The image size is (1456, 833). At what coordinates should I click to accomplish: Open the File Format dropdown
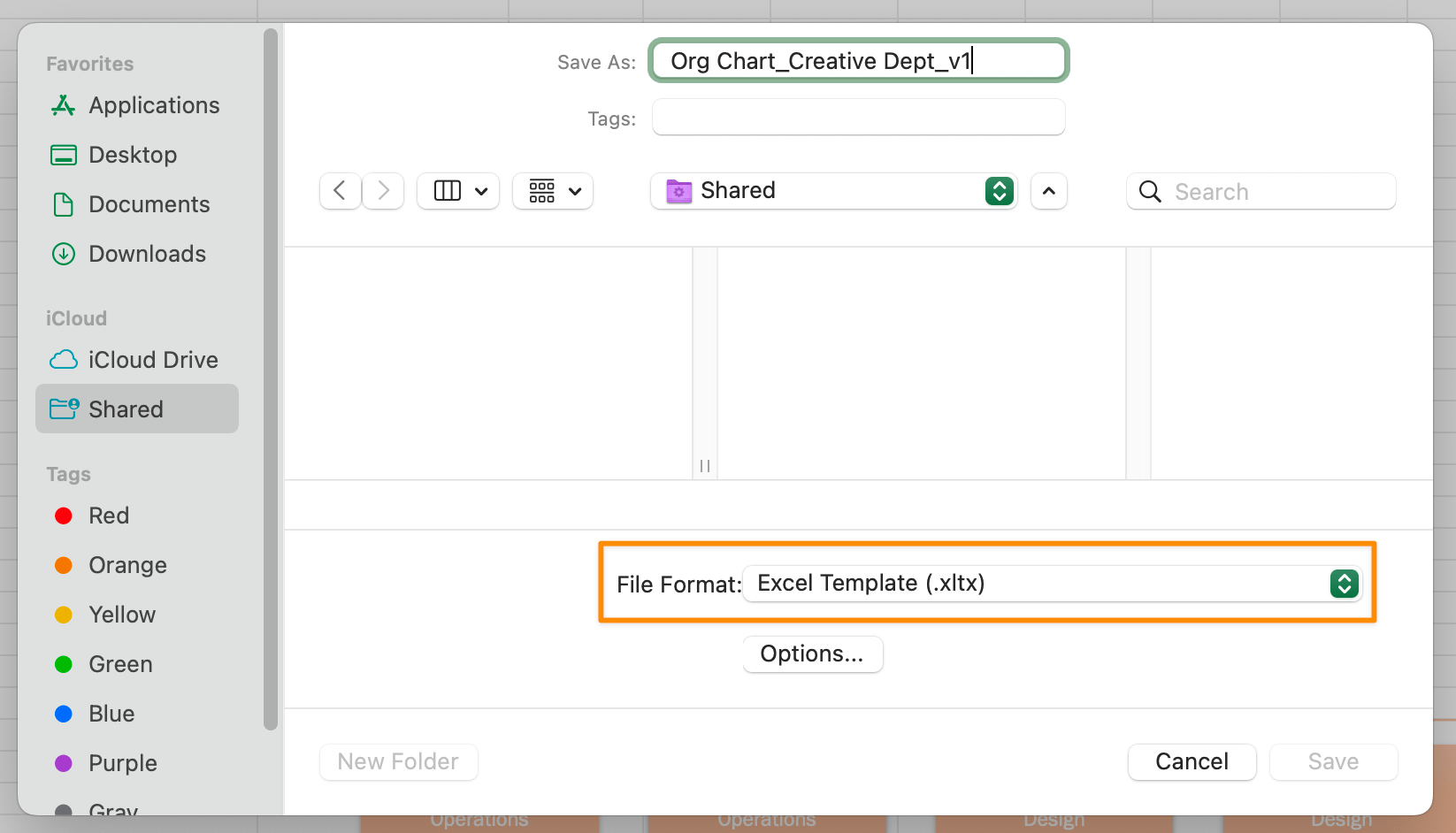pos(1052,584)
